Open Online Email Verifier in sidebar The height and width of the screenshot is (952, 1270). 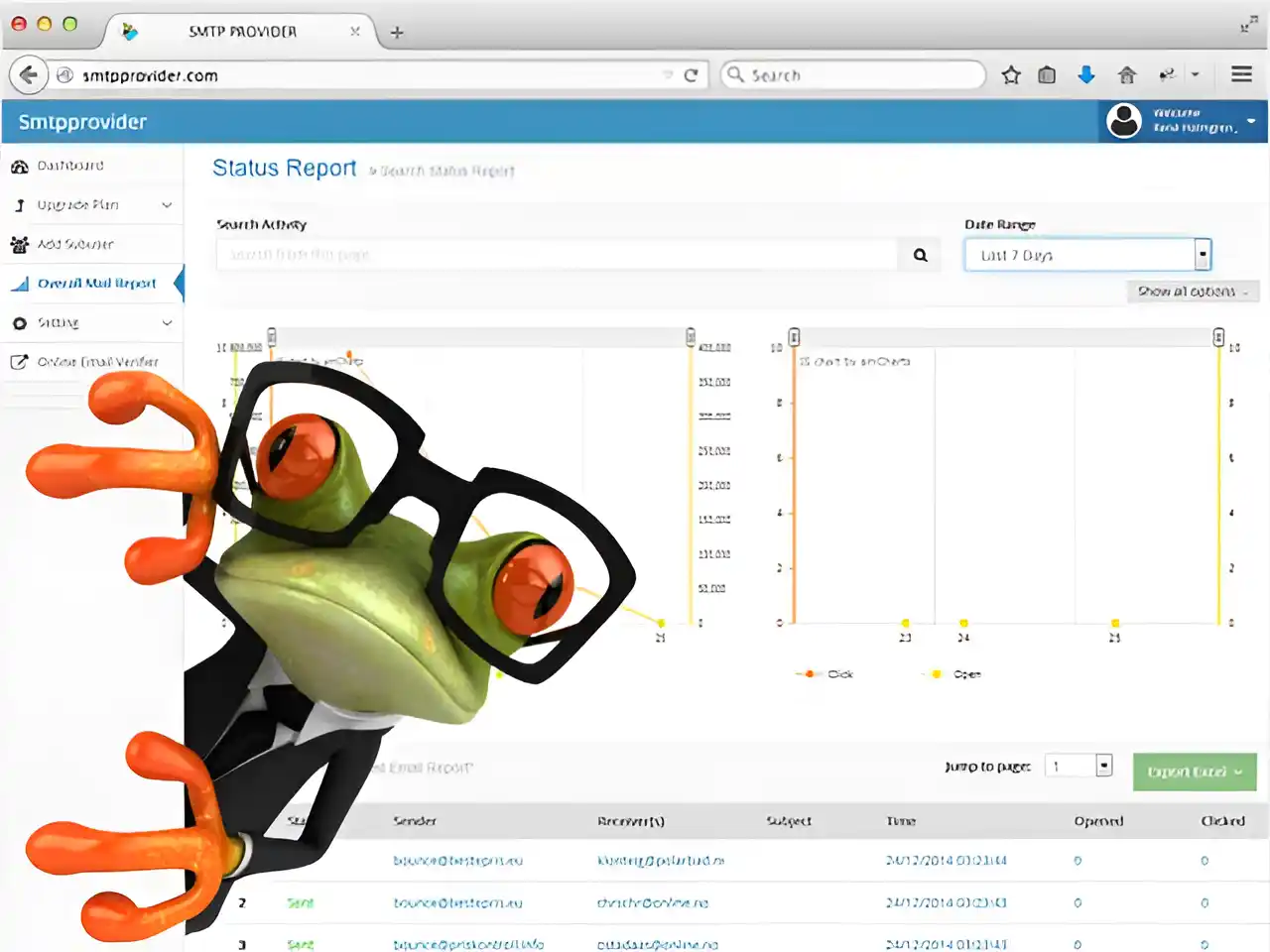click(x=97, y=362)
